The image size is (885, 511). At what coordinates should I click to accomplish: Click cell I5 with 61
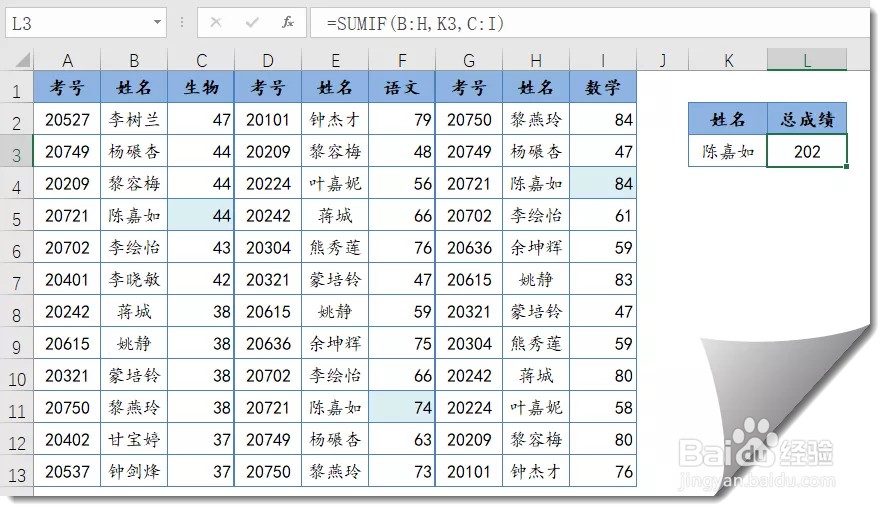pos(603,215)
